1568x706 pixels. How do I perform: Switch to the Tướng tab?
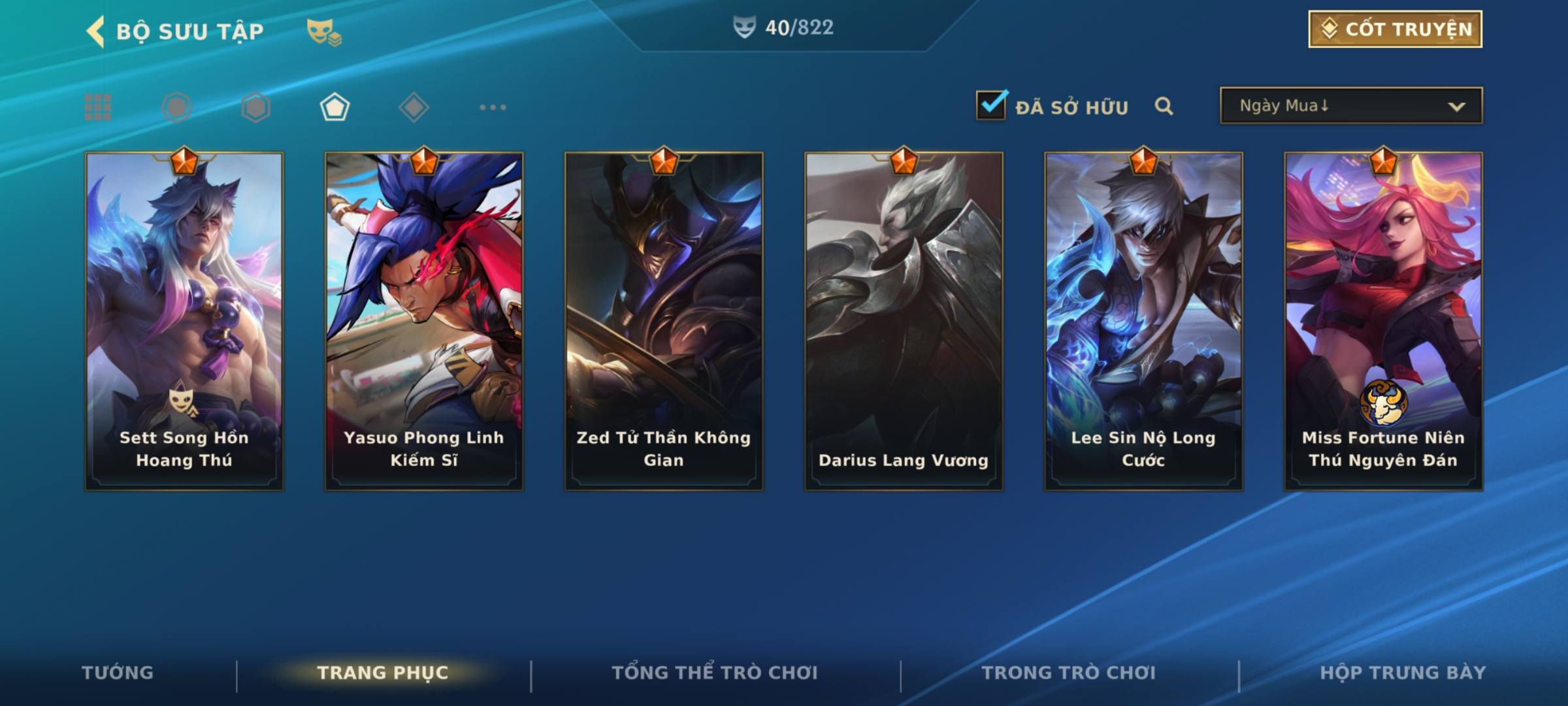click(x=118, y=673)
